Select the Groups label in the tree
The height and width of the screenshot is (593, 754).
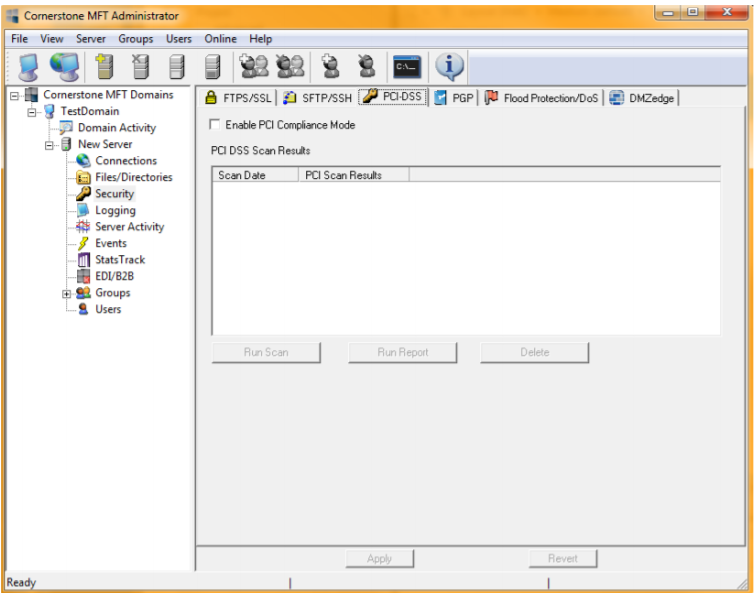113,293
